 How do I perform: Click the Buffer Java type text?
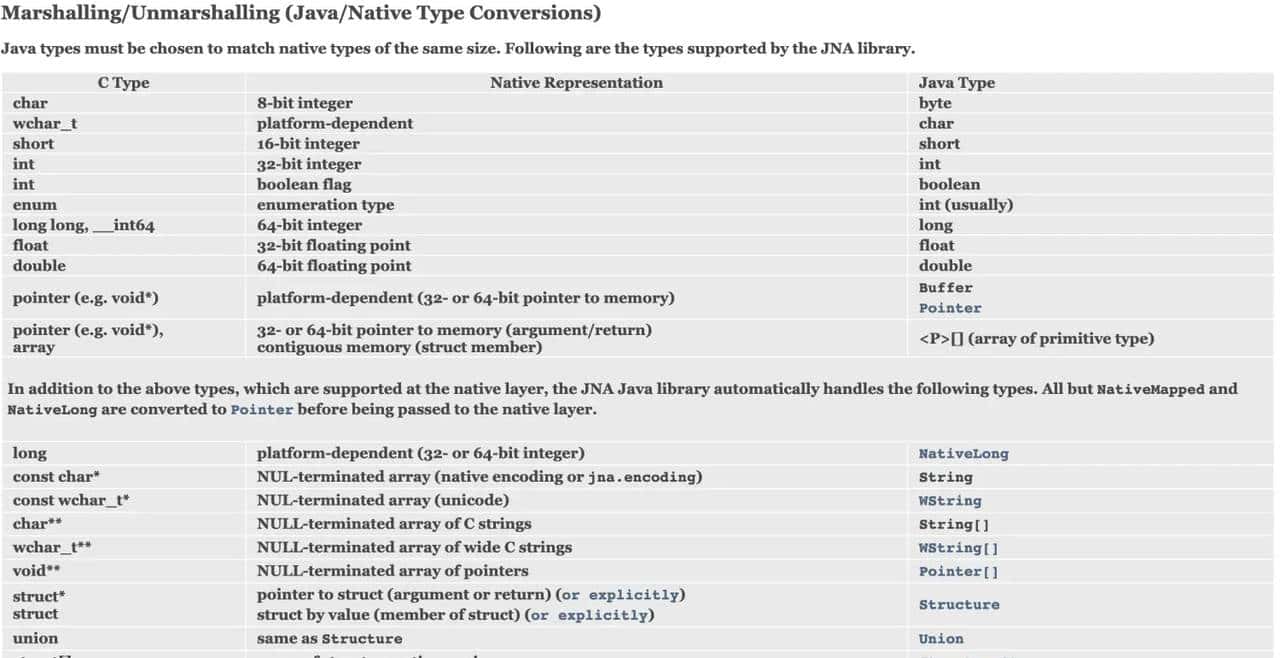tap(945, 288)
